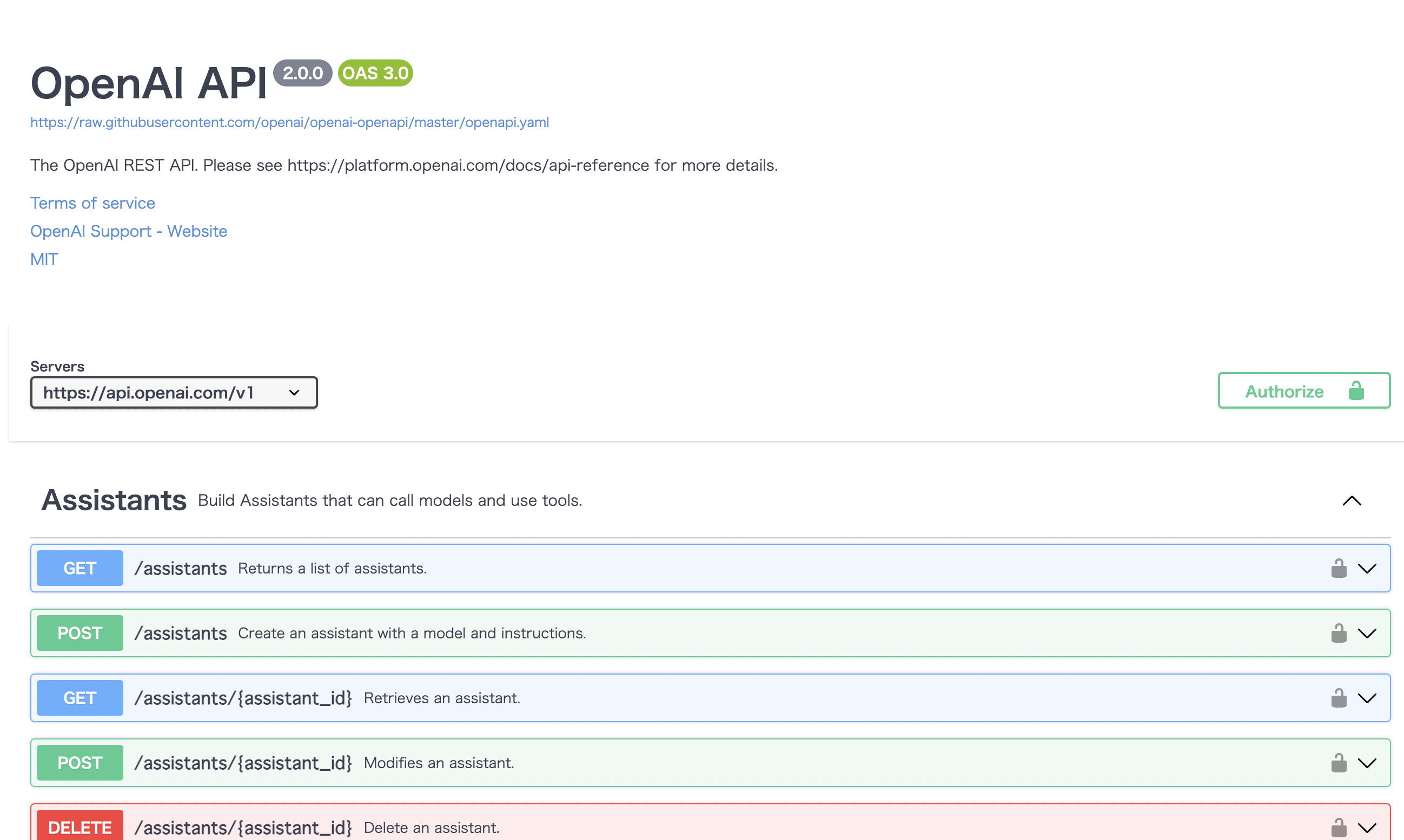Click the DELETE method badge for assistant_id
Screen dimensions: 1404x840
tap(80, 827)
